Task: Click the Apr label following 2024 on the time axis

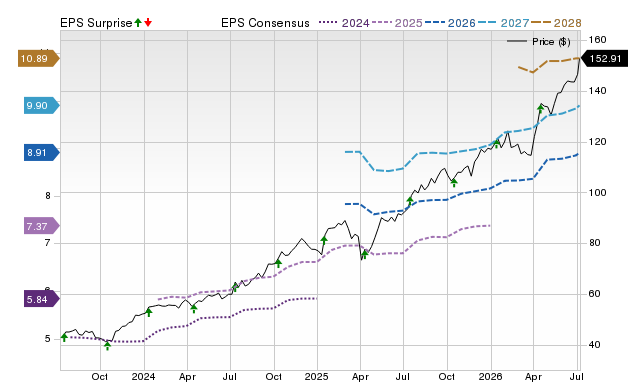Action: pos(187,376)
